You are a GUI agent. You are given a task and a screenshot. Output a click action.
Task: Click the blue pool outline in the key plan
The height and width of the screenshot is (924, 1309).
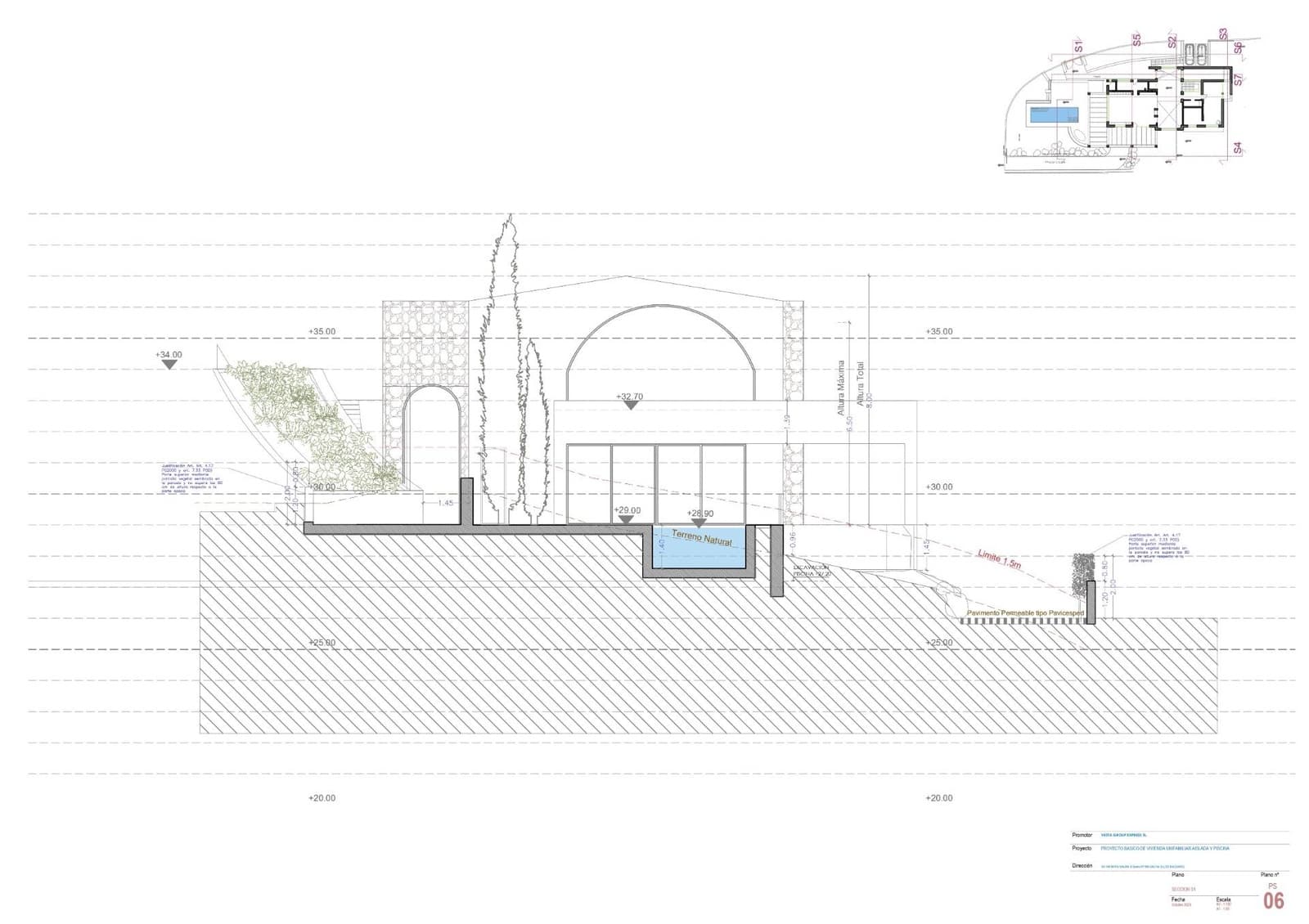[x=1053, y=114]
